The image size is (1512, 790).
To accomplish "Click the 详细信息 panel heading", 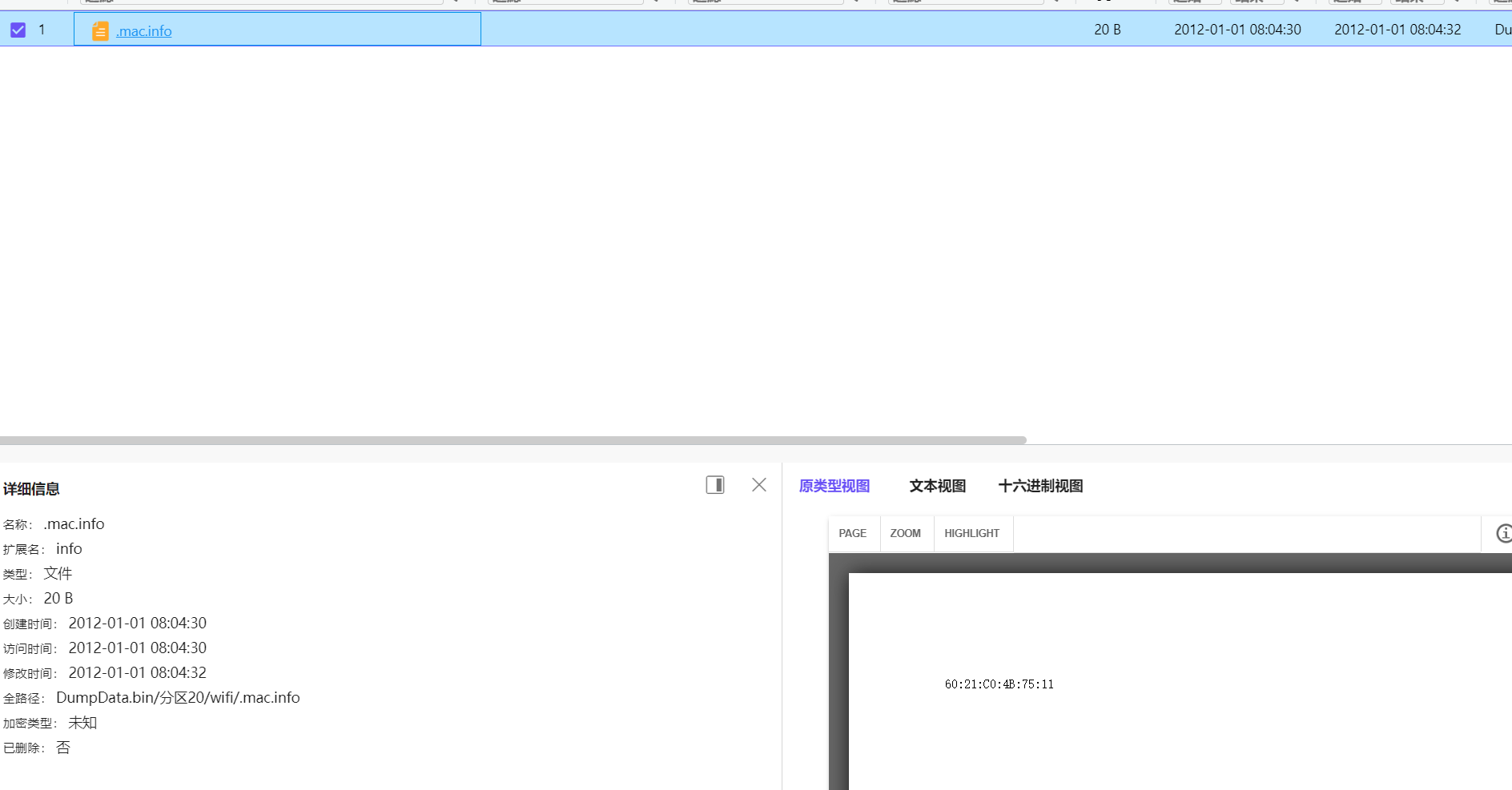I will click(x=31, y=488).
